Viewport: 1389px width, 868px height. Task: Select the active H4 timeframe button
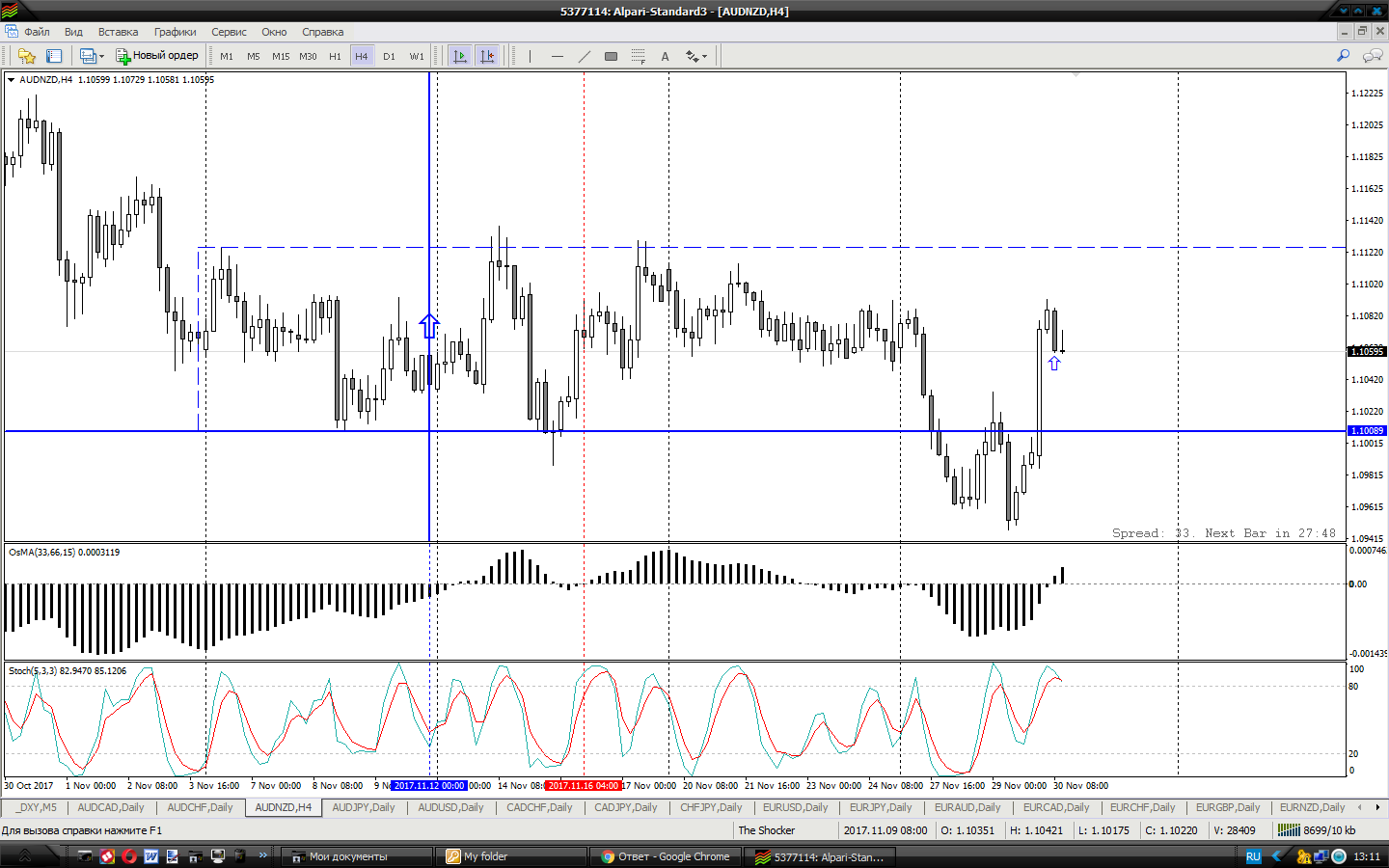(x=362, y=56)
